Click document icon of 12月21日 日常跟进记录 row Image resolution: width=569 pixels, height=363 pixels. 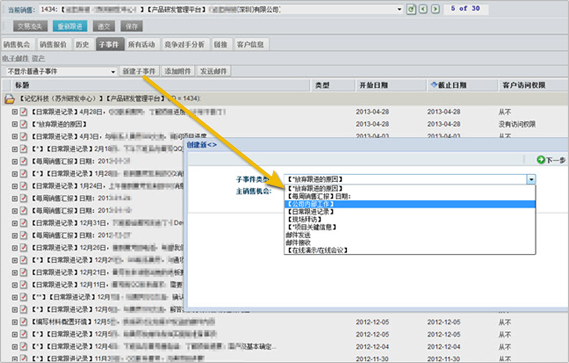tap(24, 272)
